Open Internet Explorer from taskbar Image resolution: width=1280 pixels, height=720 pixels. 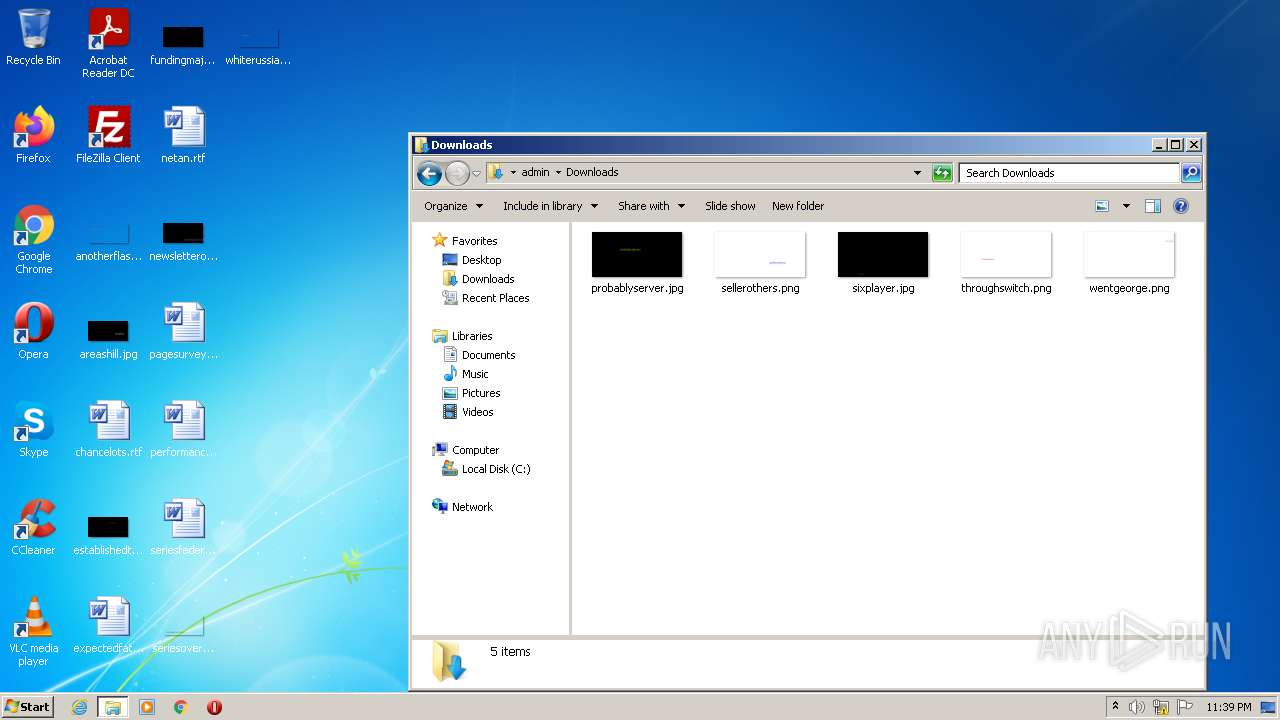[x=79, y=707]
